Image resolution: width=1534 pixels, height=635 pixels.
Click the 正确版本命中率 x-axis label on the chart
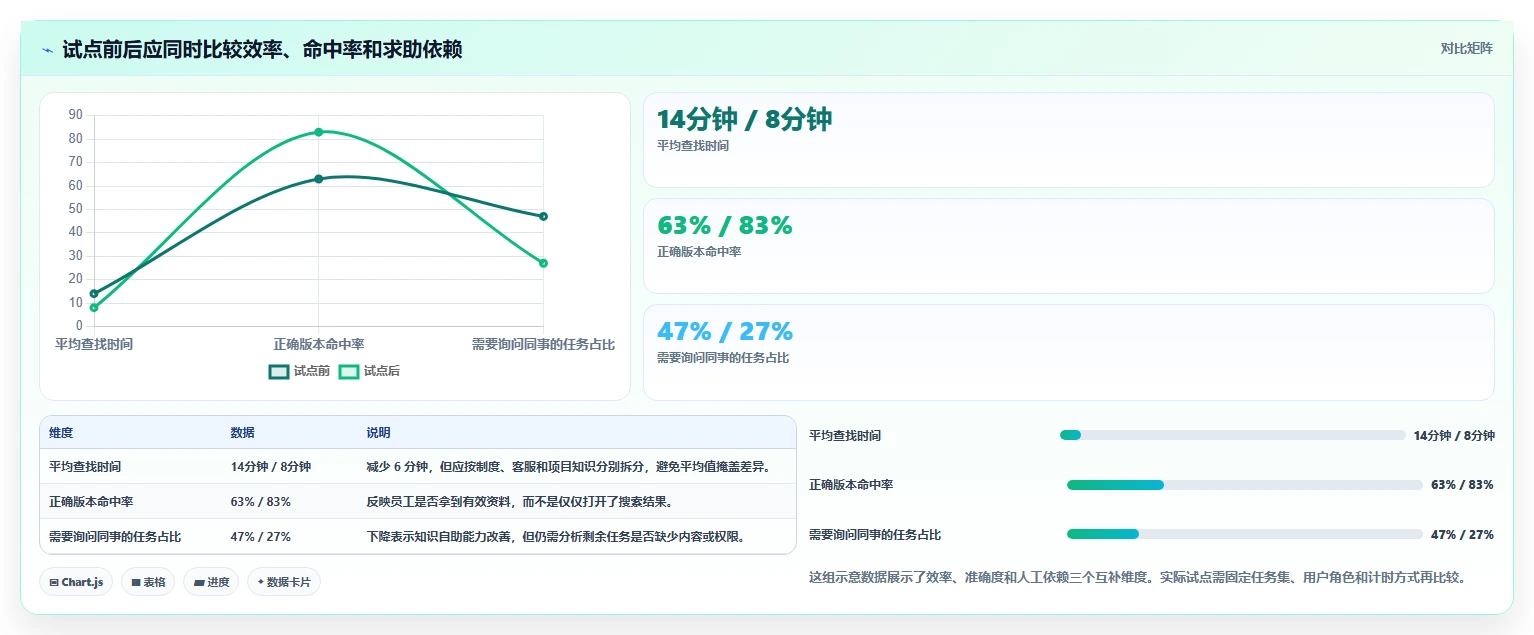[318, 344]
